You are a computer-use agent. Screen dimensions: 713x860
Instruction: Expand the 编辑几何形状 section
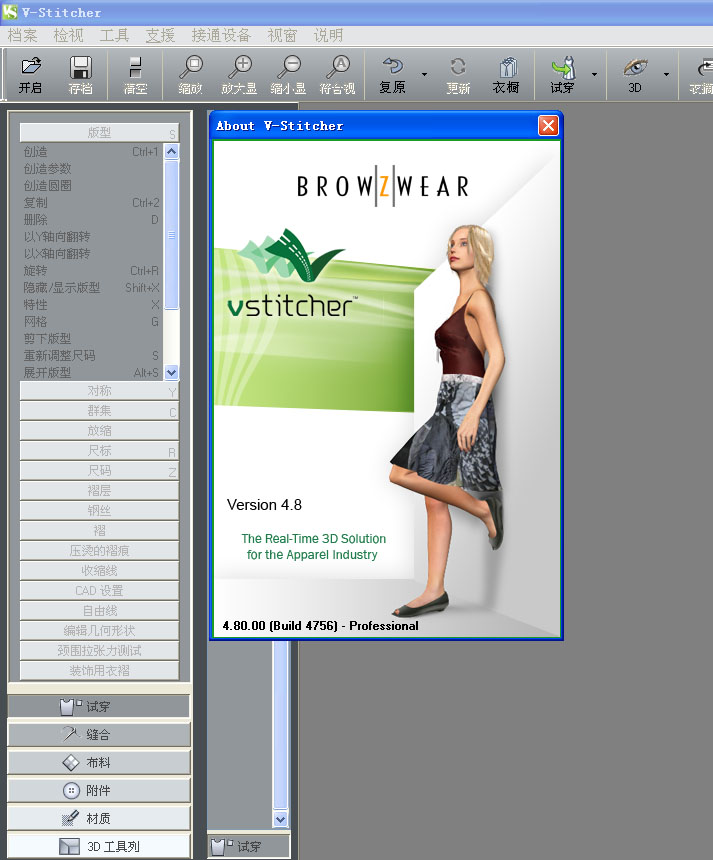[99, 631]
